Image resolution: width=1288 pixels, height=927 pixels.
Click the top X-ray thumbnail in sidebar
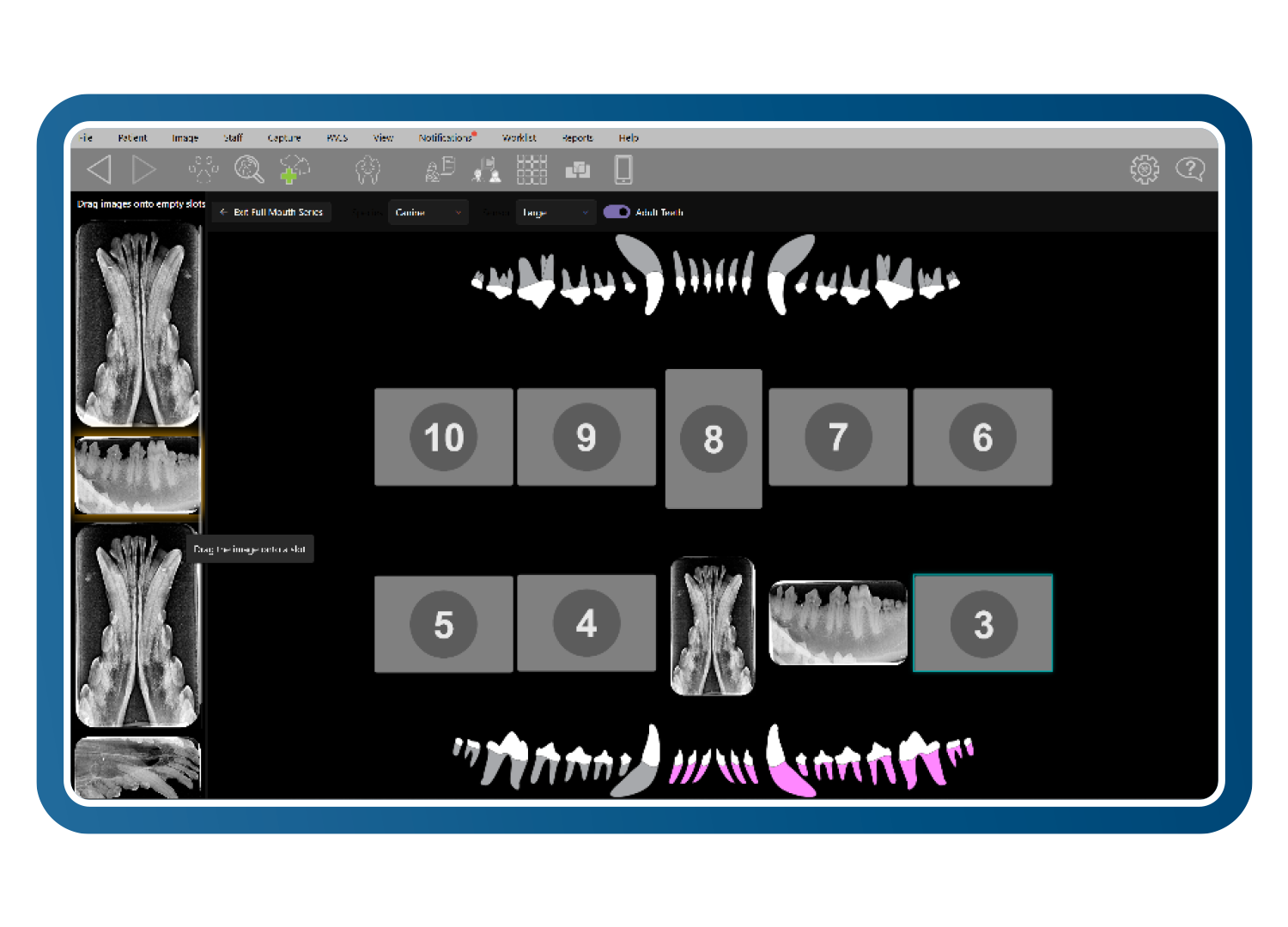137,324
